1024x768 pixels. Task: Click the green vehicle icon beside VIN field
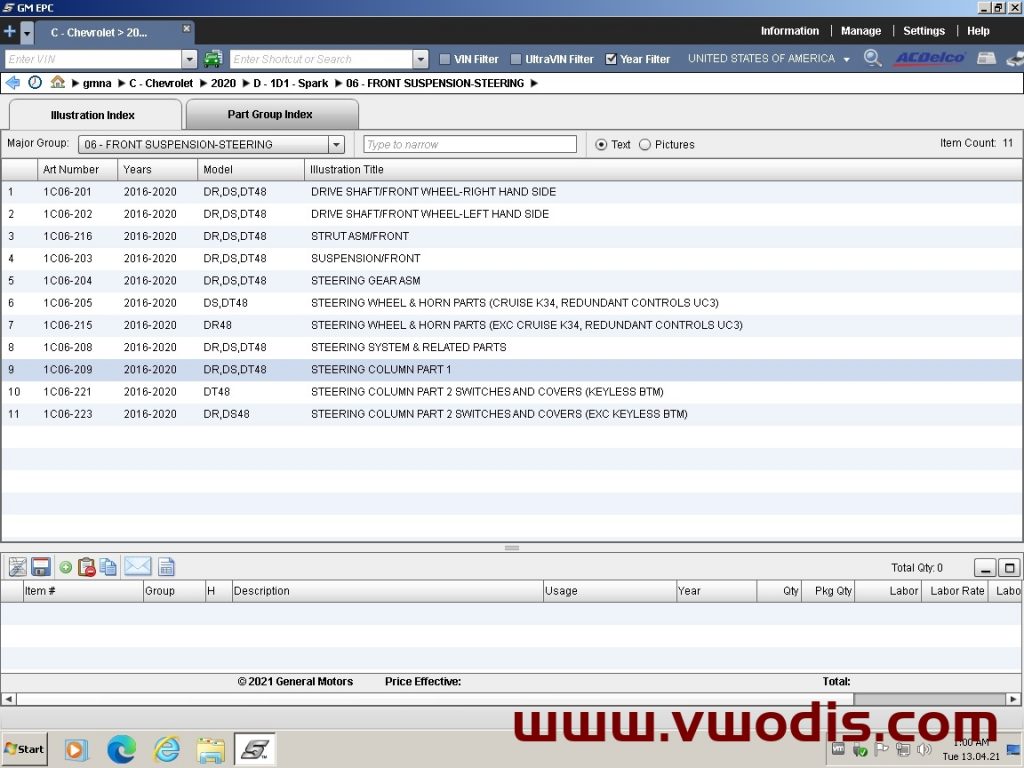[213, 59]
